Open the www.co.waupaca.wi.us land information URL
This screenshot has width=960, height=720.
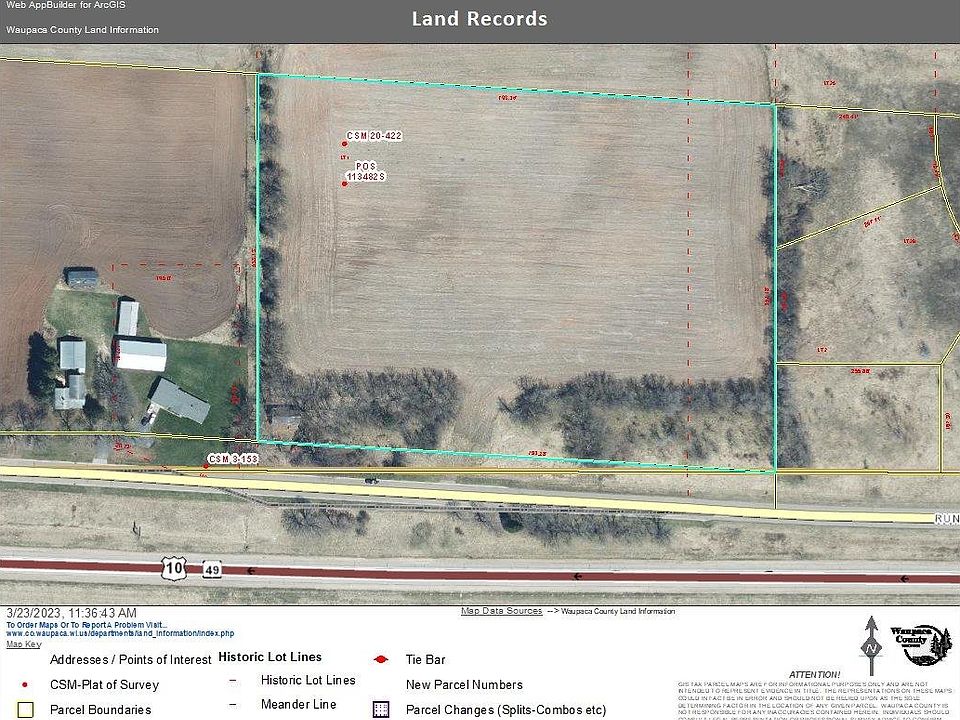[x=120, y=634]
